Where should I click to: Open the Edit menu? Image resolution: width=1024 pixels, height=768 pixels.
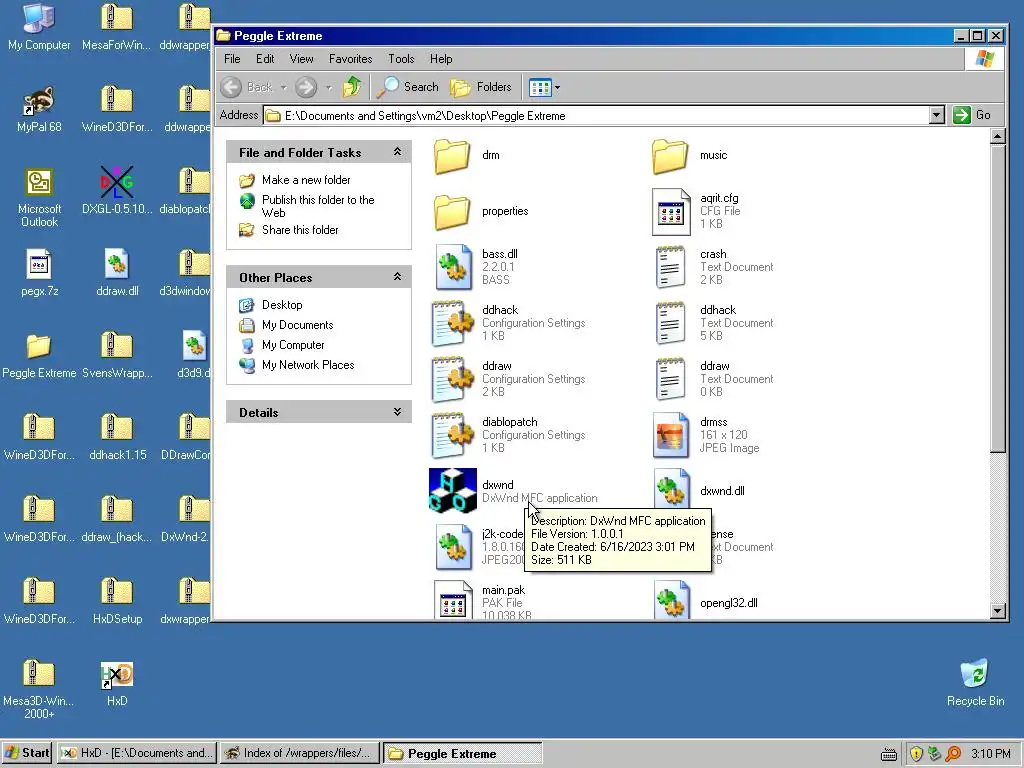265,59
